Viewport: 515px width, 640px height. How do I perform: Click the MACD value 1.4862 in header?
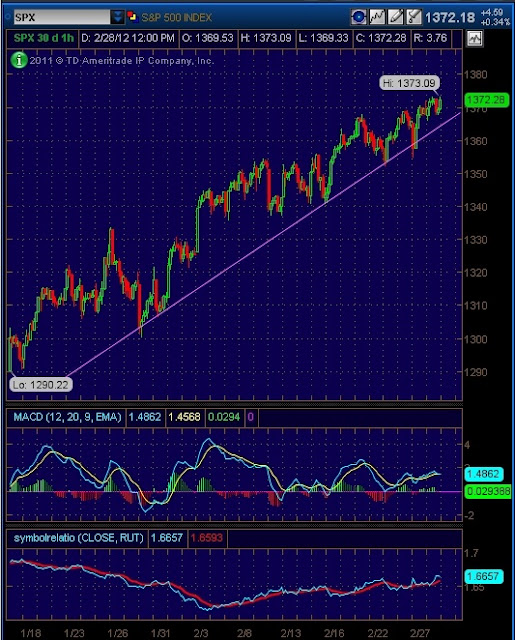pos(145,417)
